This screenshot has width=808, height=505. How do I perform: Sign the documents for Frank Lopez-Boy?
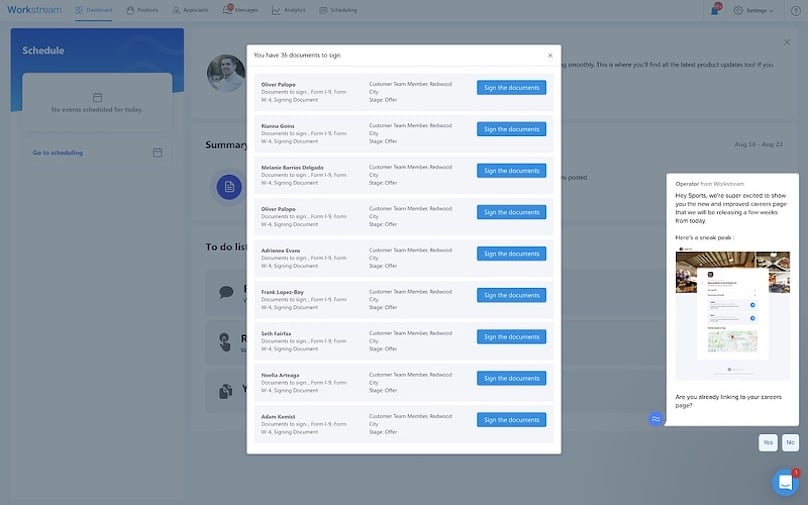tap(511, 295)
